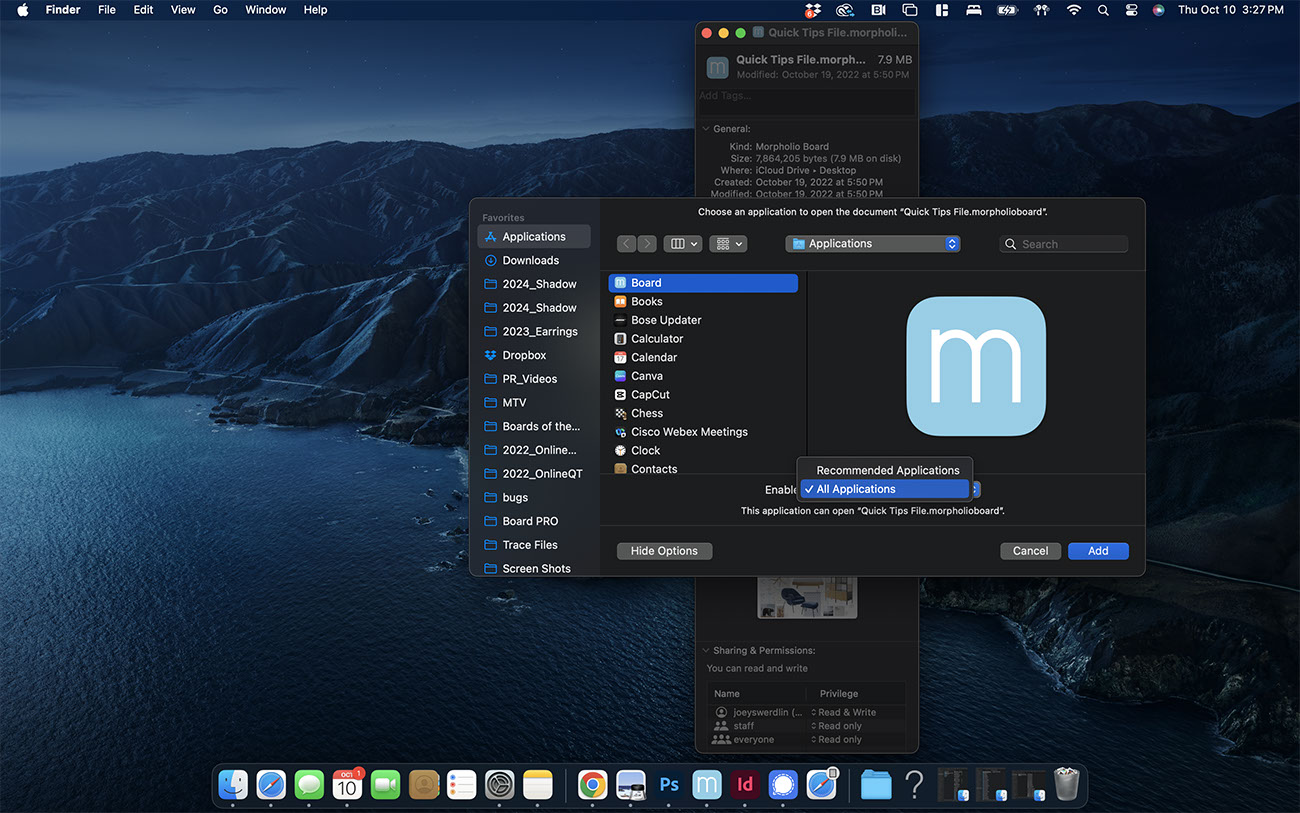Open InDesign from the Dock

[745, 785]
